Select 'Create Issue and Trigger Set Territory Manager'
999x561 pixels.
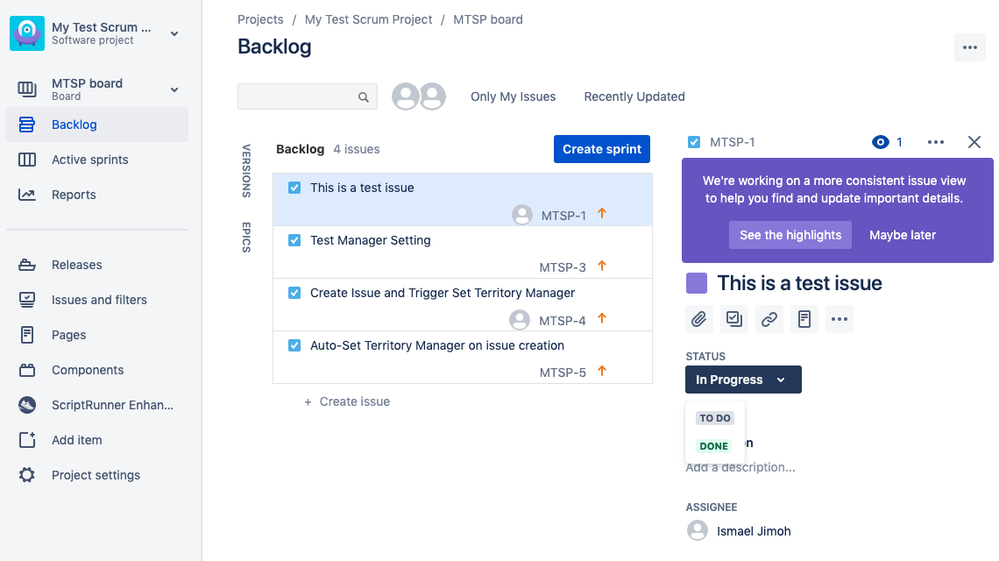pyautogui.click(x=442, y=293)
